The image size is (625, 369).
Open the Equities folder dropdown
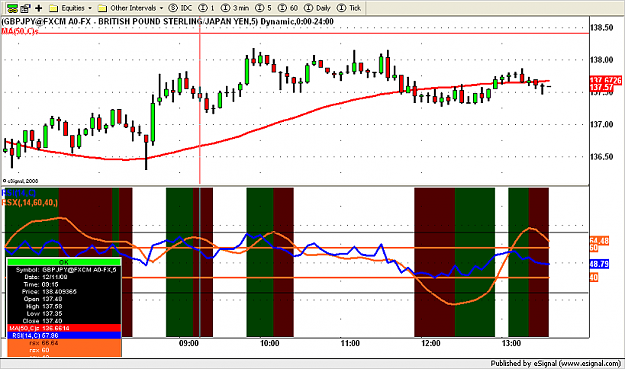71,8
